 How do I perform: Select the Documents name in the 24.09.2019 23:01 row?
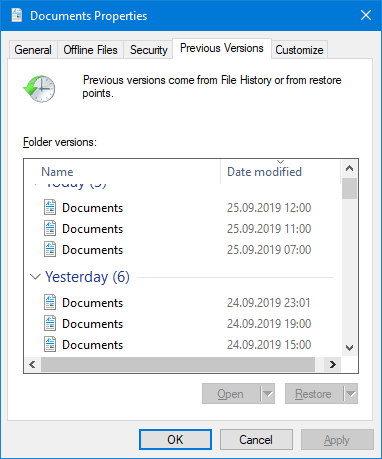[x=93, y=303]
